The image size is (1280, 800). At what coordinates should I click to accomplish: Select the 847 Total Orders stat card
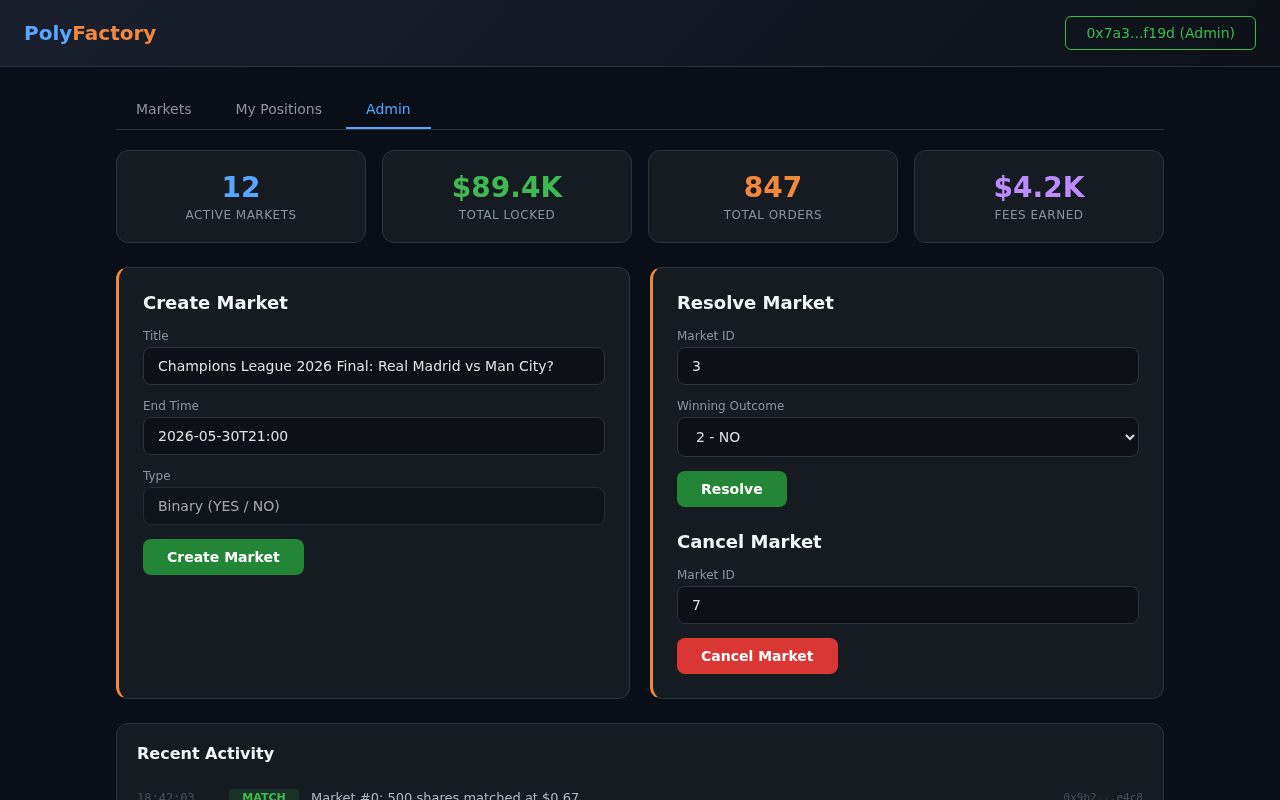[x=772, y=196]
